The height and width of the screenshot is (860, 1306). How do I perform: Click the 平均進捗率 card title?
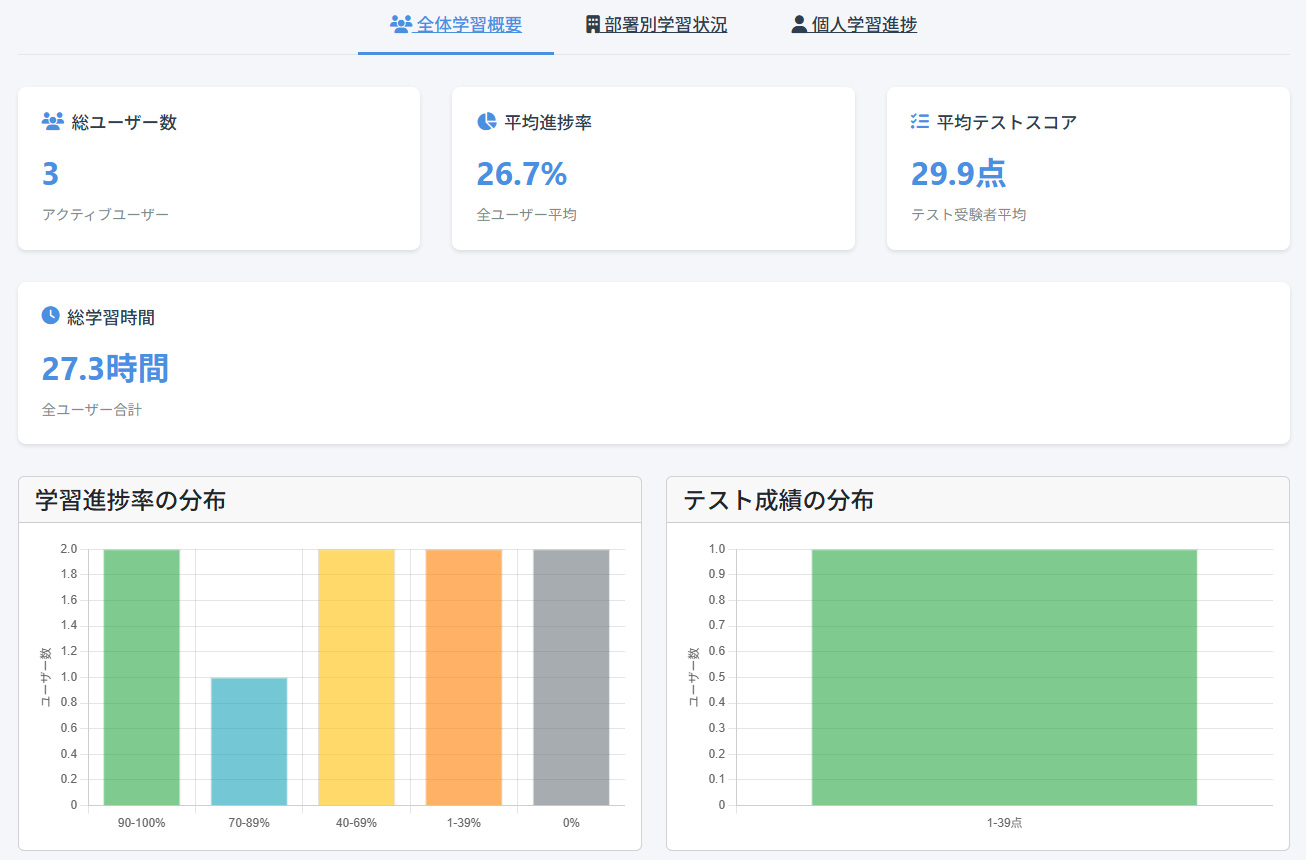[x=548, y=123]
